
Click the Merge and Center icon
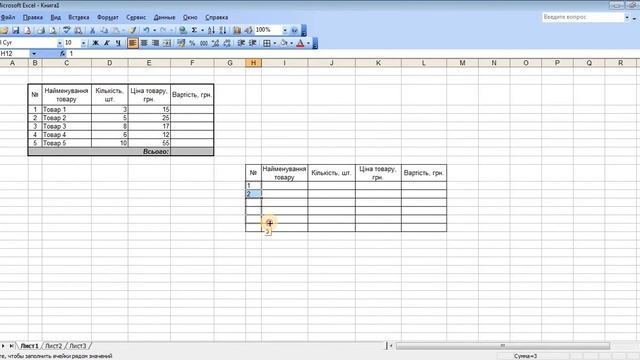pos(167,43)
